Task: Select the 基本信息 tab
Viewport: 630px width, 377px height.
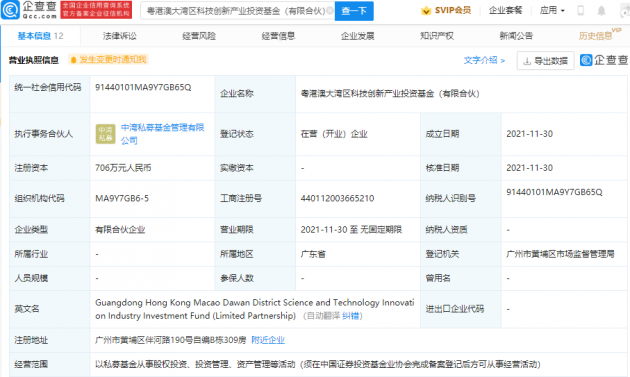Action: pyautogui.click(x=40, y=36)
